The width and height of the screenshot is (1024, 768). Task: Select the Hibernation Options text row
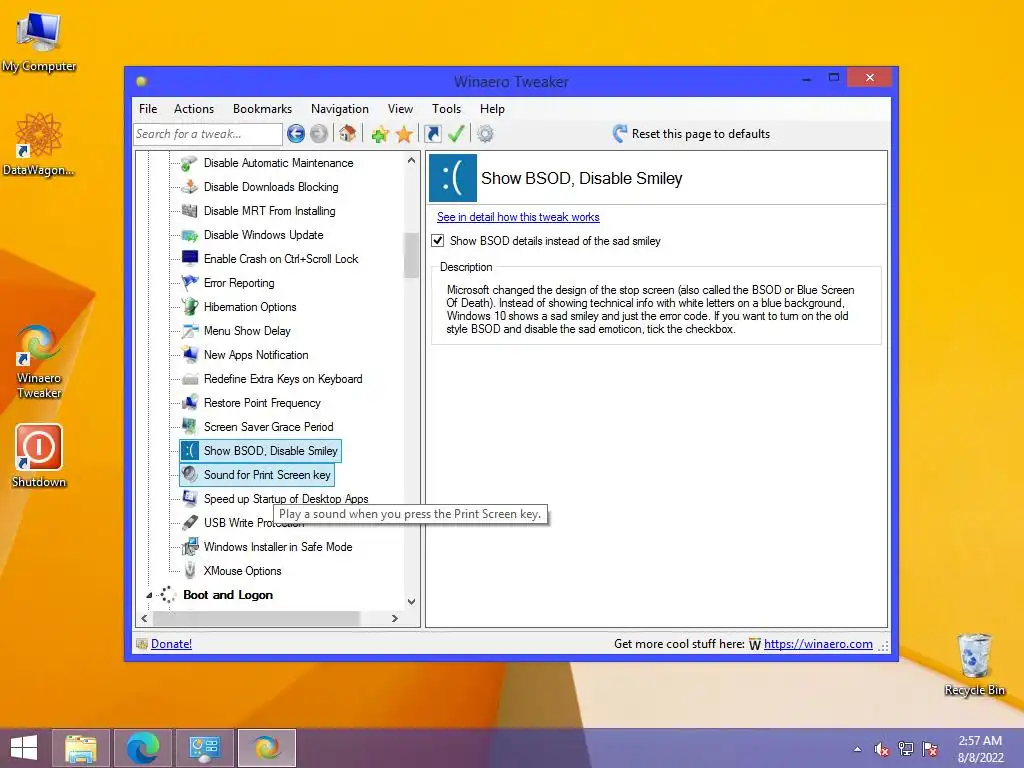tap(250, 307)
